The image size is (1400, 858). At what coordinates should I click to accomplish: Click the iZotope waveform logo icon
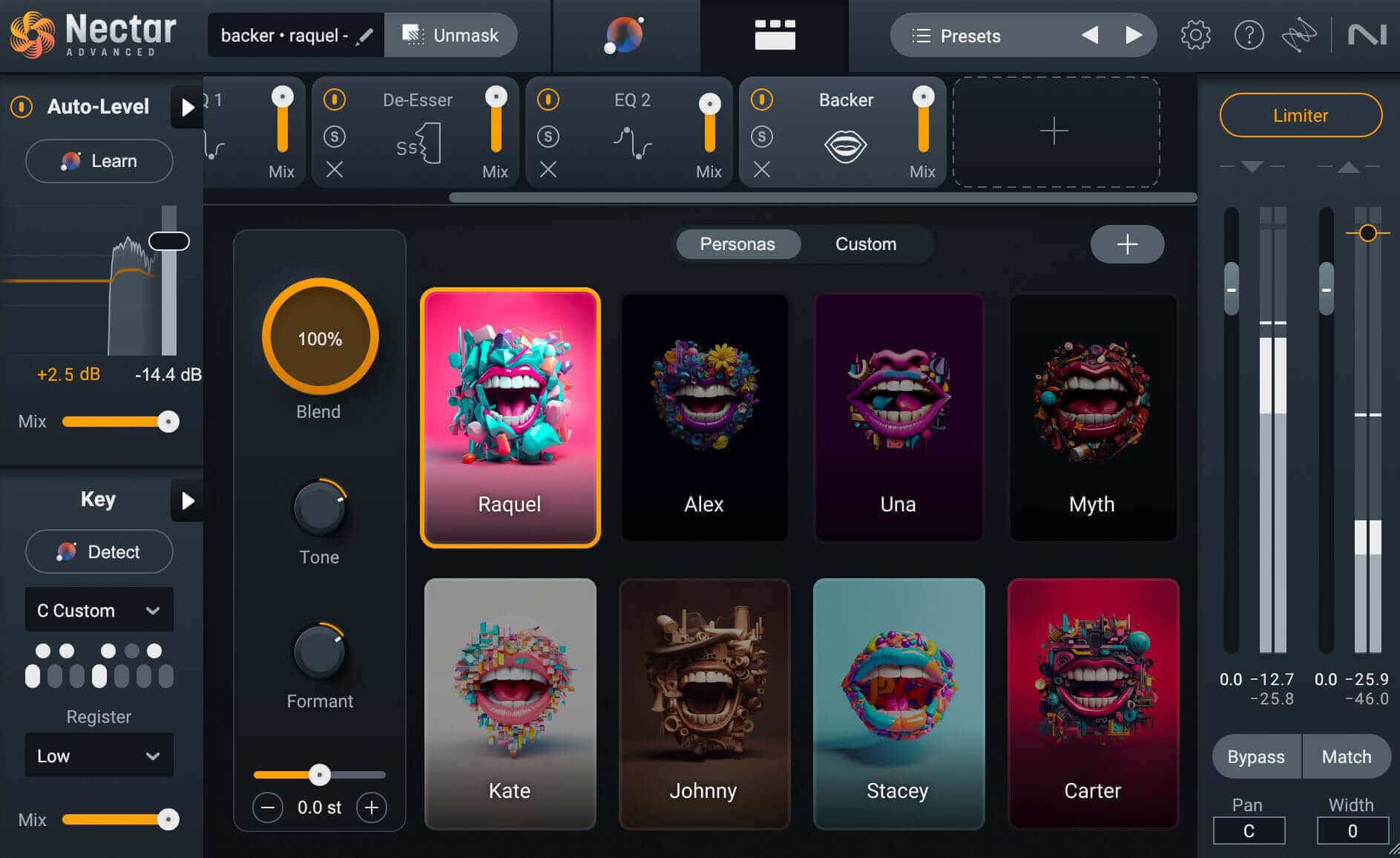tap(1299, 35)
